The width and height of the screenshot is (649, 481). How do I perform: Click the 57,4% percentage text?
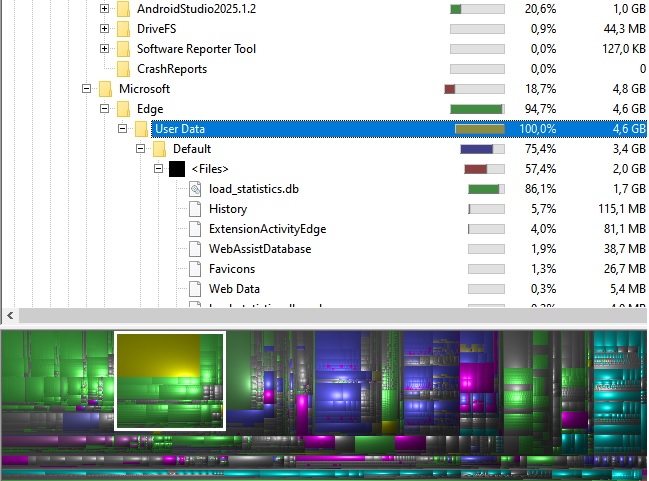coord(540,169)
